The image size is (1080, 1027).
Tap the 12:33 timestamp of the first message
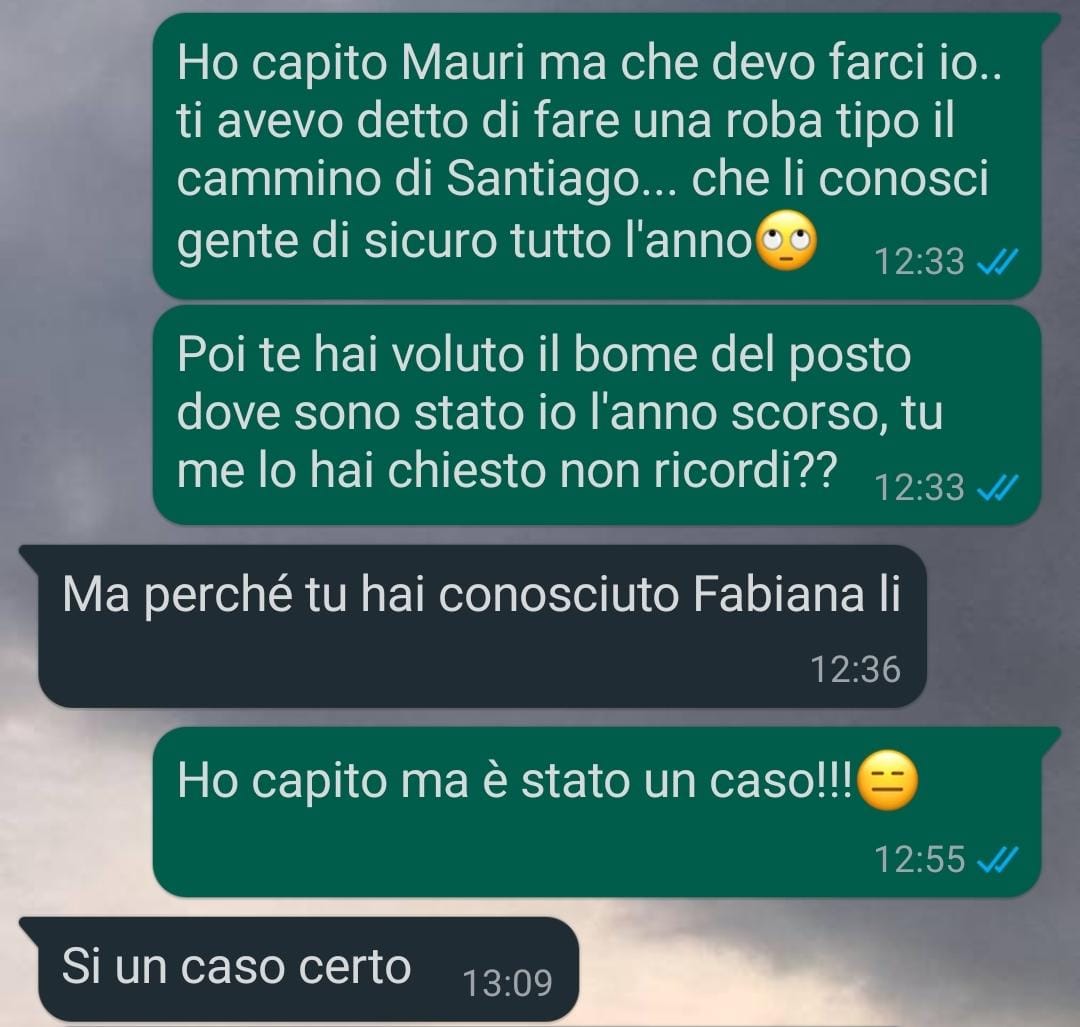pos(920,262)
